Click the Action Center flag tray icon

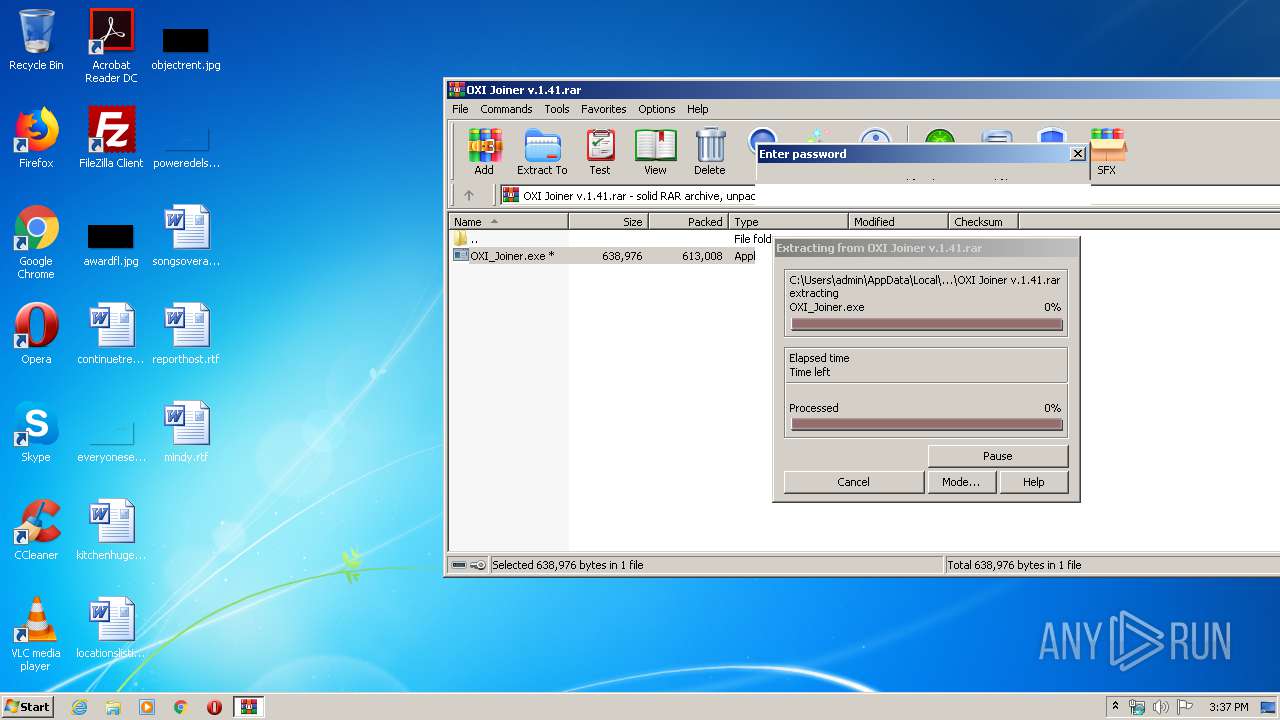point(1184,707)
